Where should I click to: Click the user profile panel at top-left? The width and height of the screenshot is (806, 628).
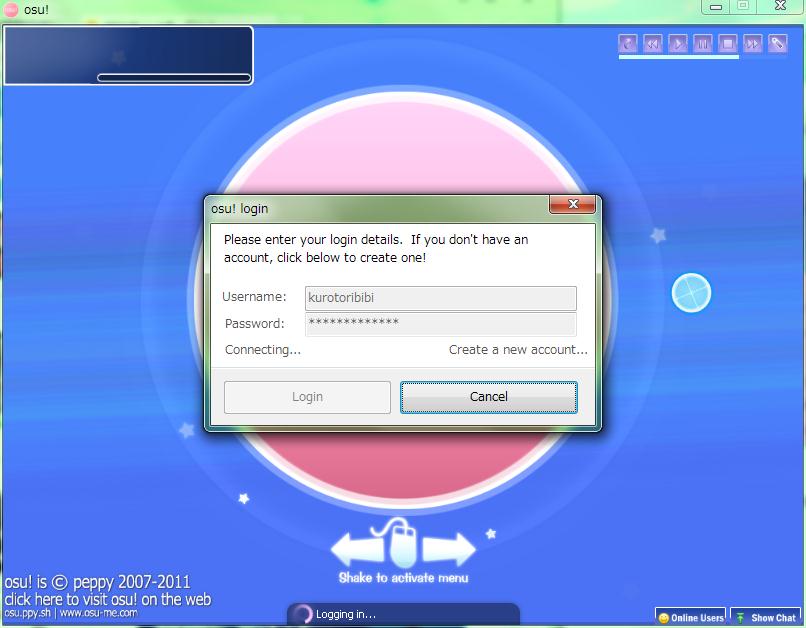pyautogui.click(x=128, y=55)
